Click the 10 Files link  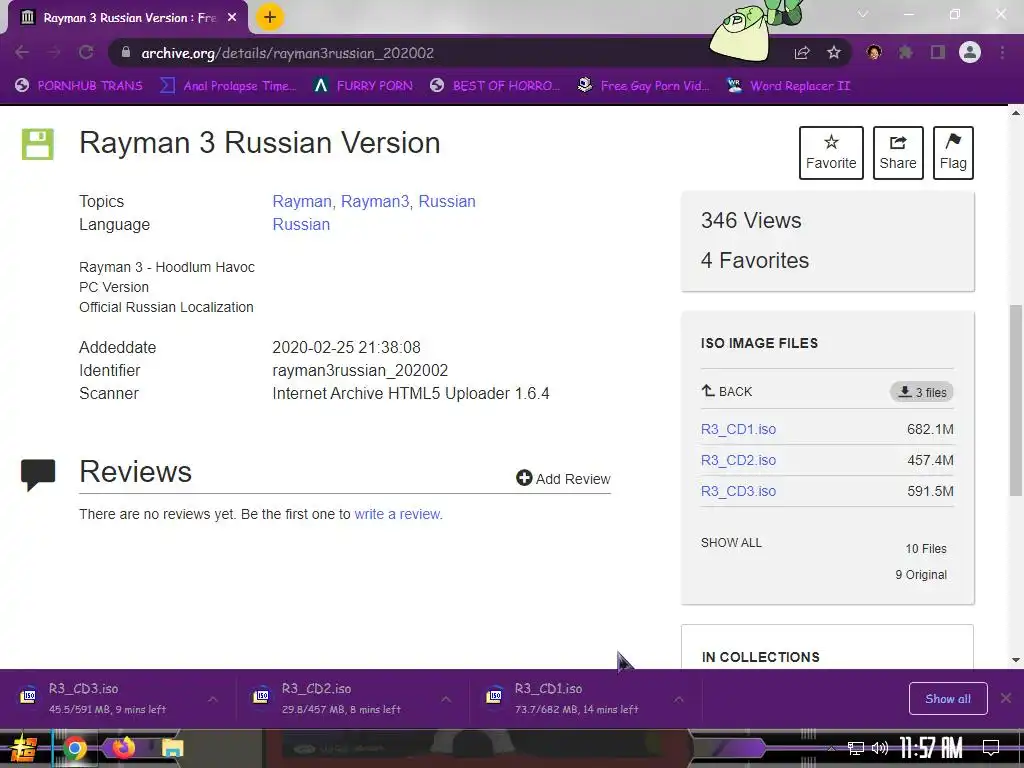pyautogui.click(x=925, y=549)
